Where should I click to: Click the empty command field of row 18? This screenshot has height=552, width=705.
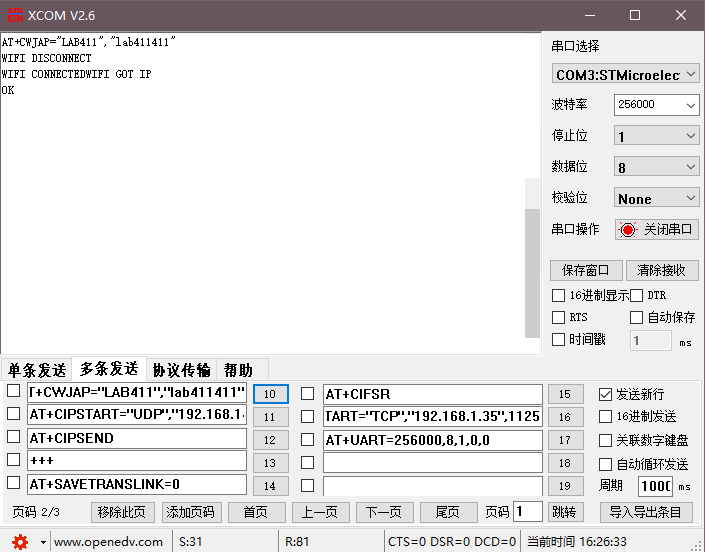(x=433, y=463)
